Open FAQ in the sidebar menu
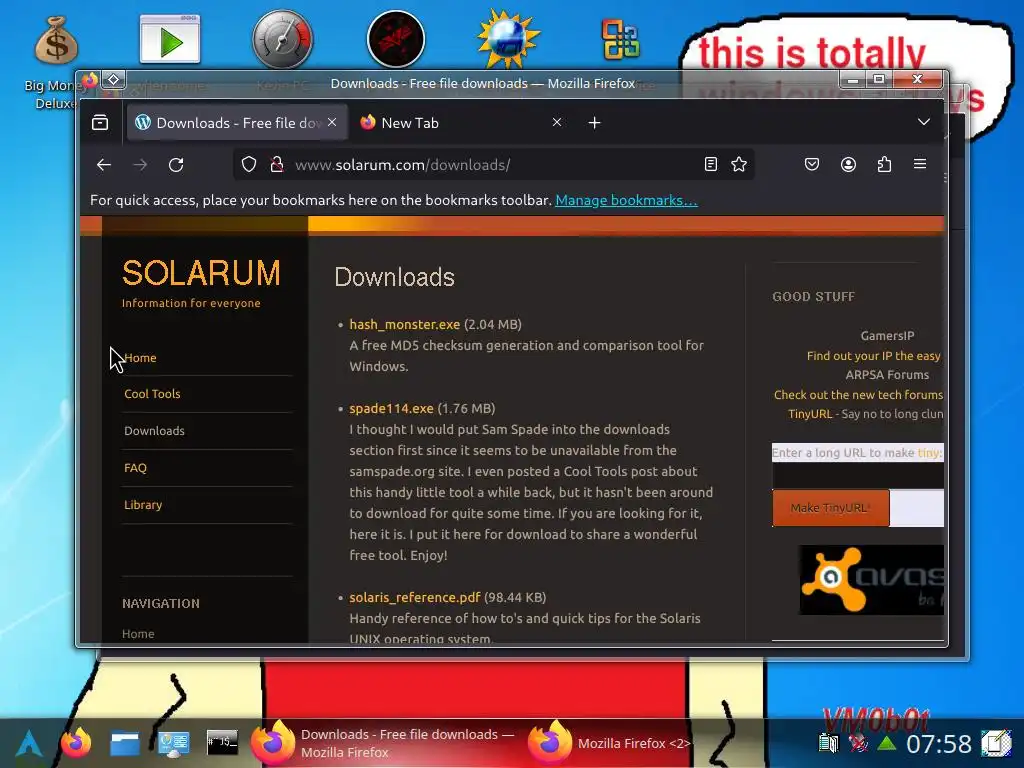This screenshot has height=768, width=1024. pos(135,468)
